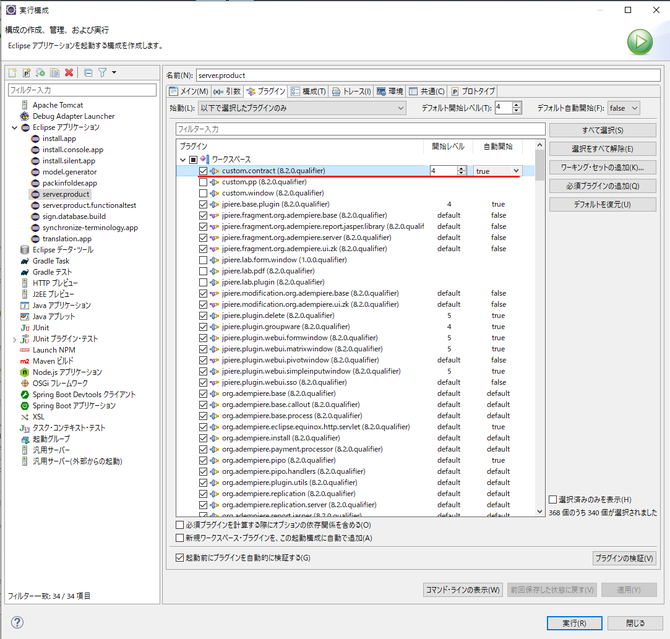Select Gradle Task configuration type
This screenshot has width=670, height=639.
[51, 261]
